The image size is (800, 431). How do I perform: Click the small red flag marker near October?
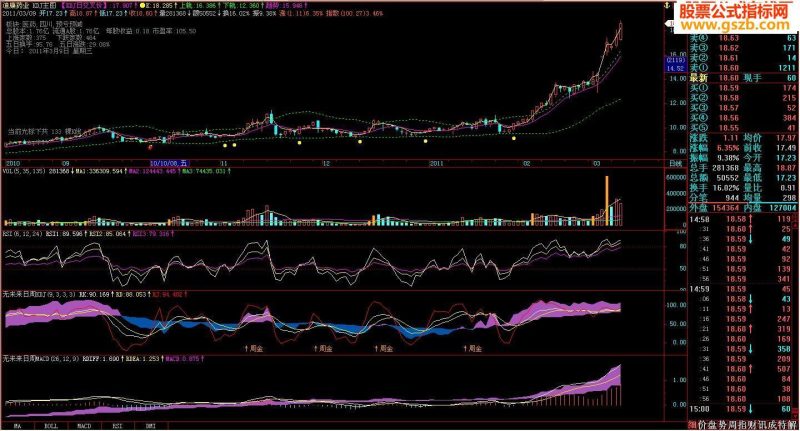150,147
